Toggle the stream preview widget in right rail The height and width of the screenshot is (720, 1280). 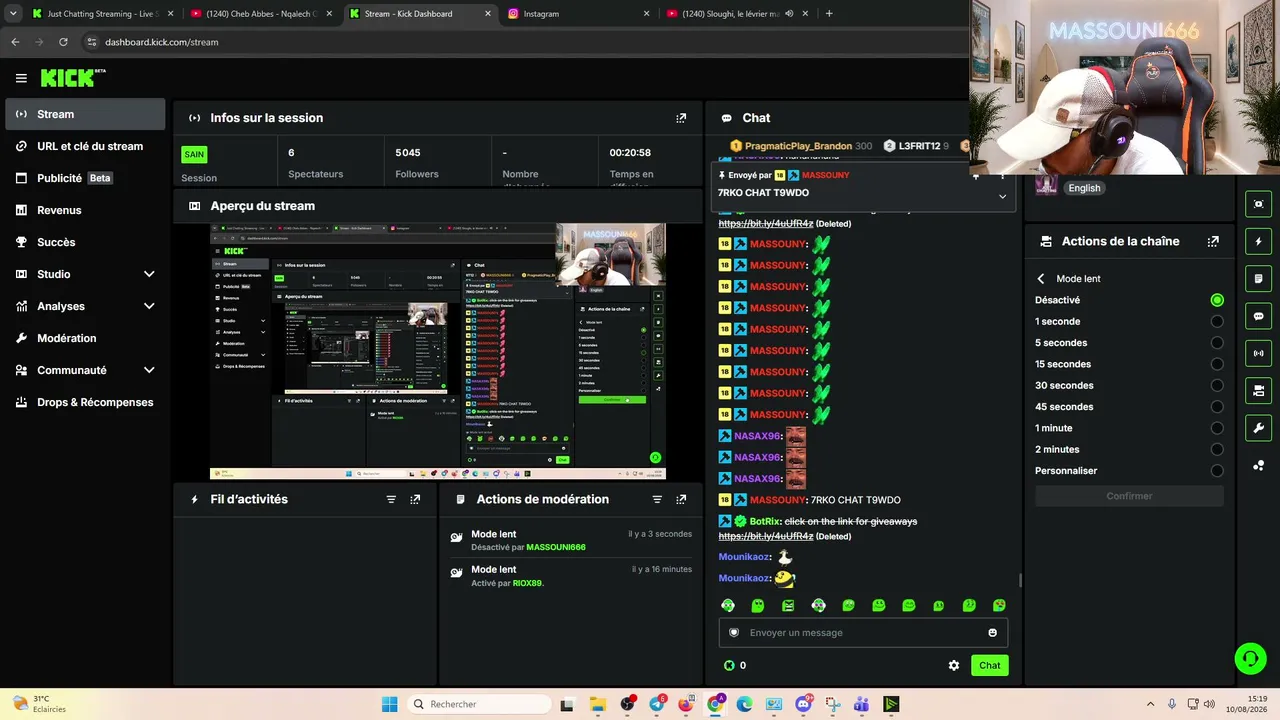[x=1258, y=204]
